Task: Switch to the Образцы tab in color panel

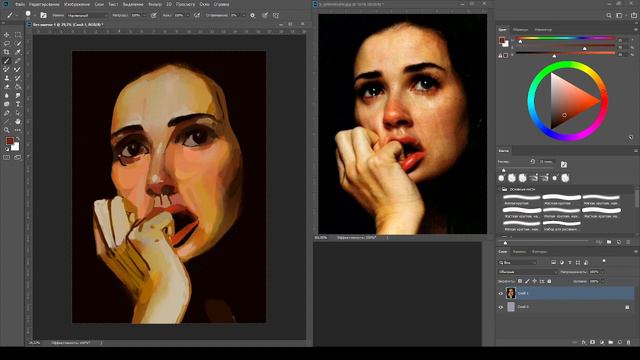Action: tap(520, 29)
